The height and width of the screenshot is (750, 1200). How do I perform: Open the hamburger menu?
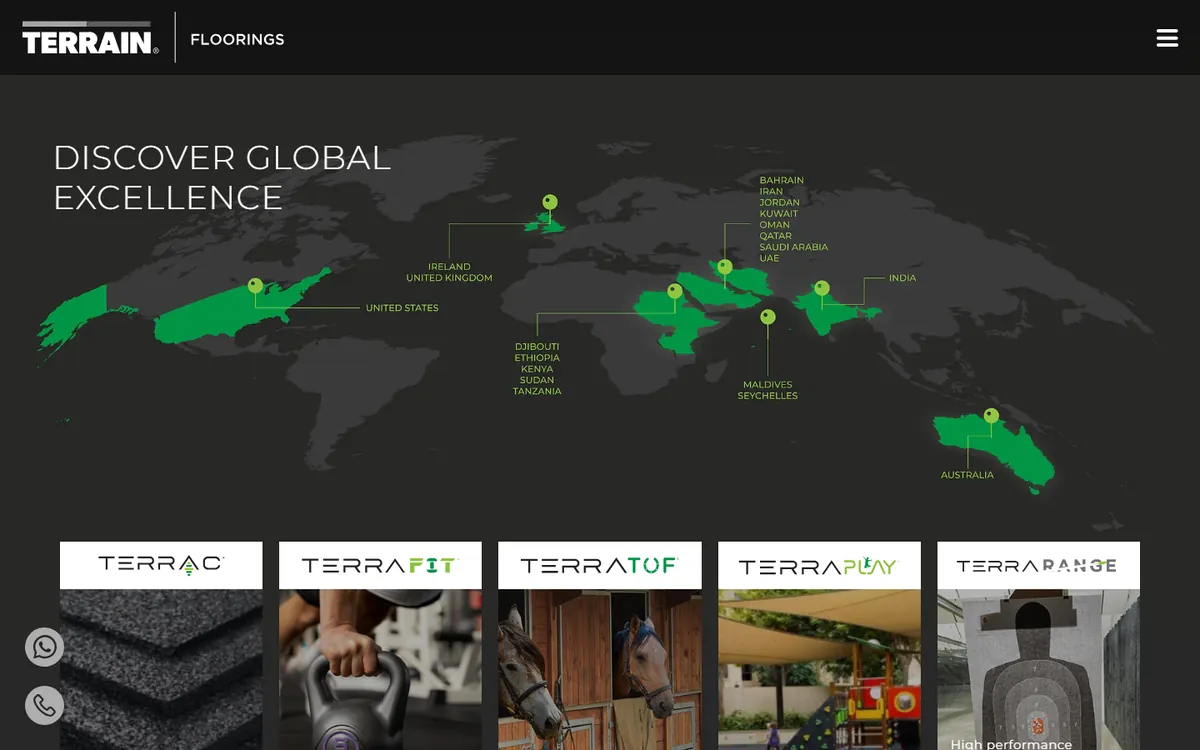pyautogui.click(x=1167, y=38)
